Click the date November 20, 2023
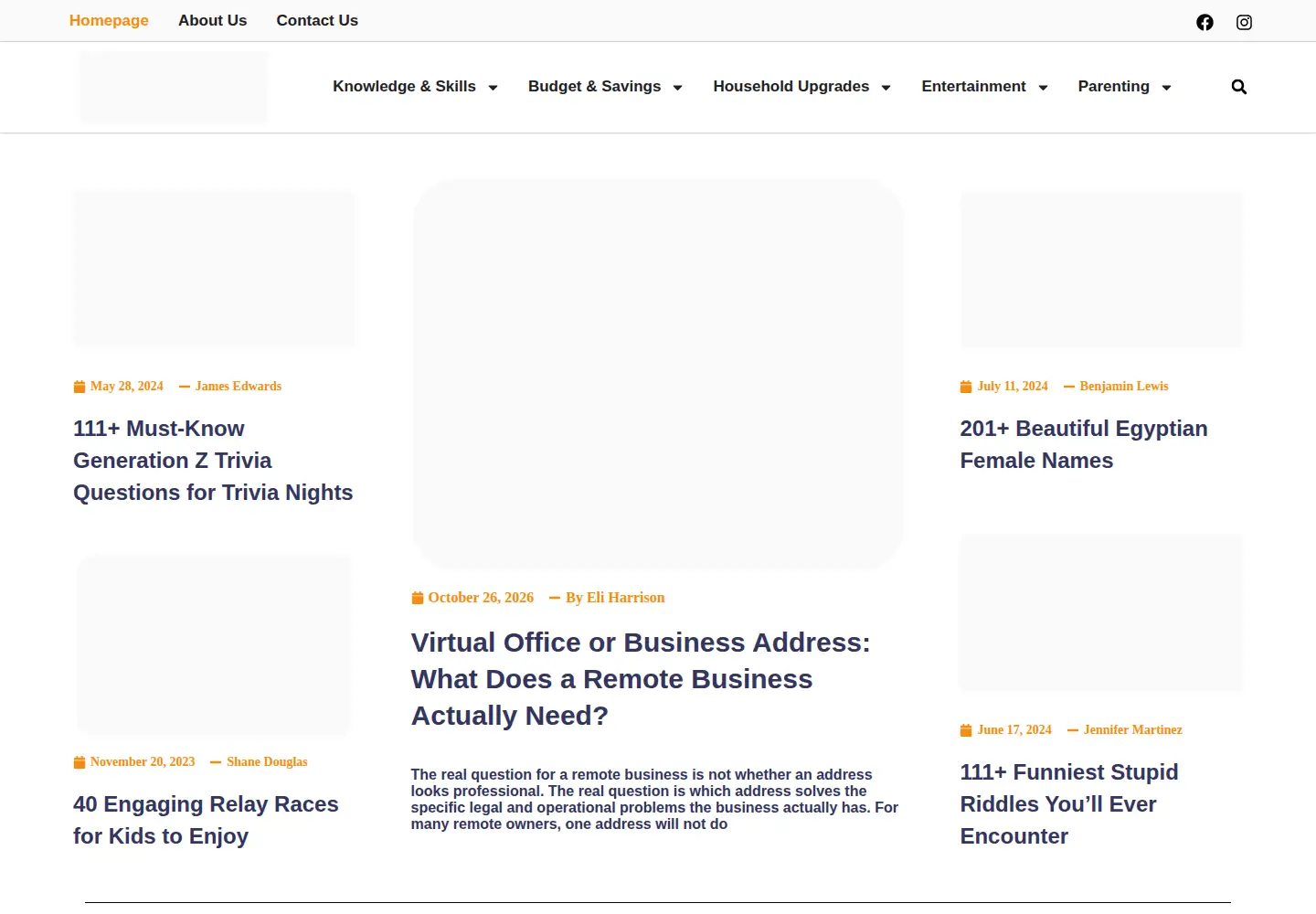This screenshot has width=1316, height=914. point(143,762)
